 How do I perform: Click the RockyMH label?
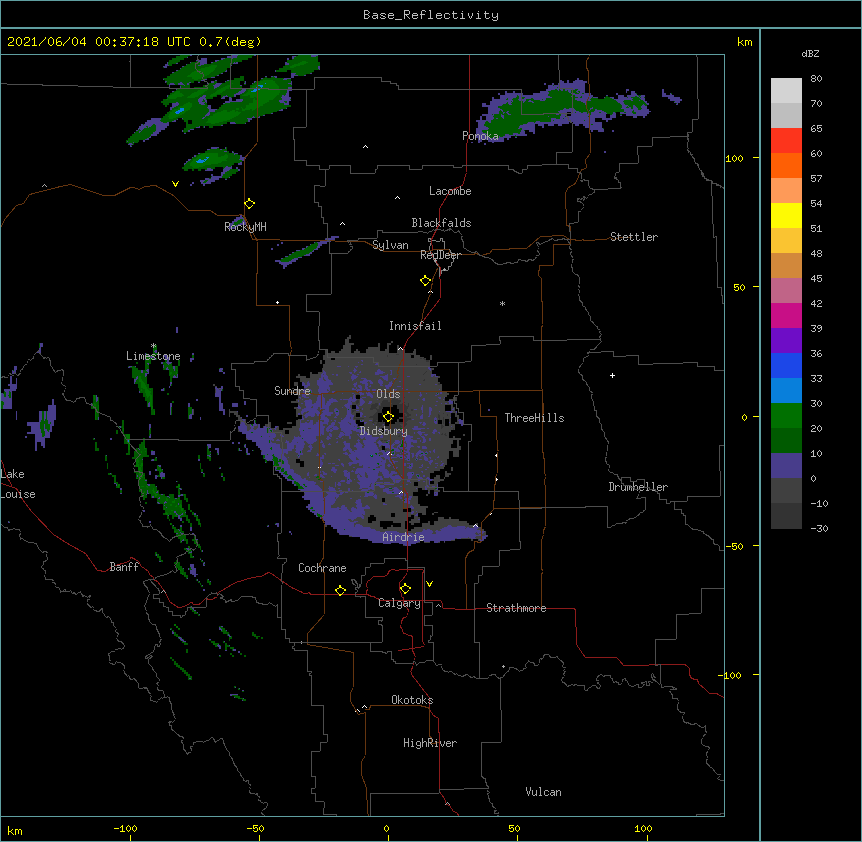tap(245, 227)
